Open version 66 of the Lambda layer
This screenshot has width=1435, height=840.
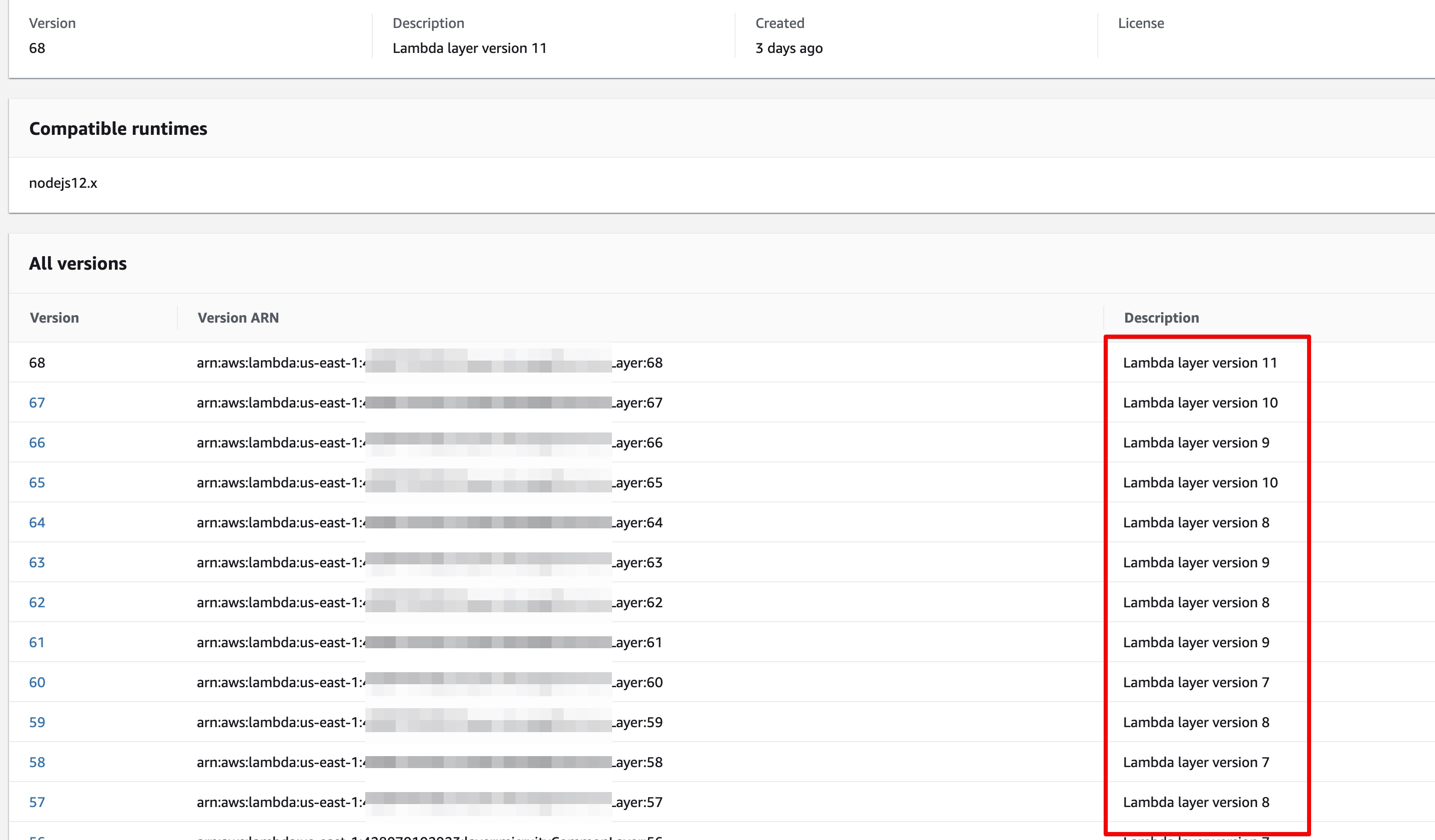tap(37, 442)
